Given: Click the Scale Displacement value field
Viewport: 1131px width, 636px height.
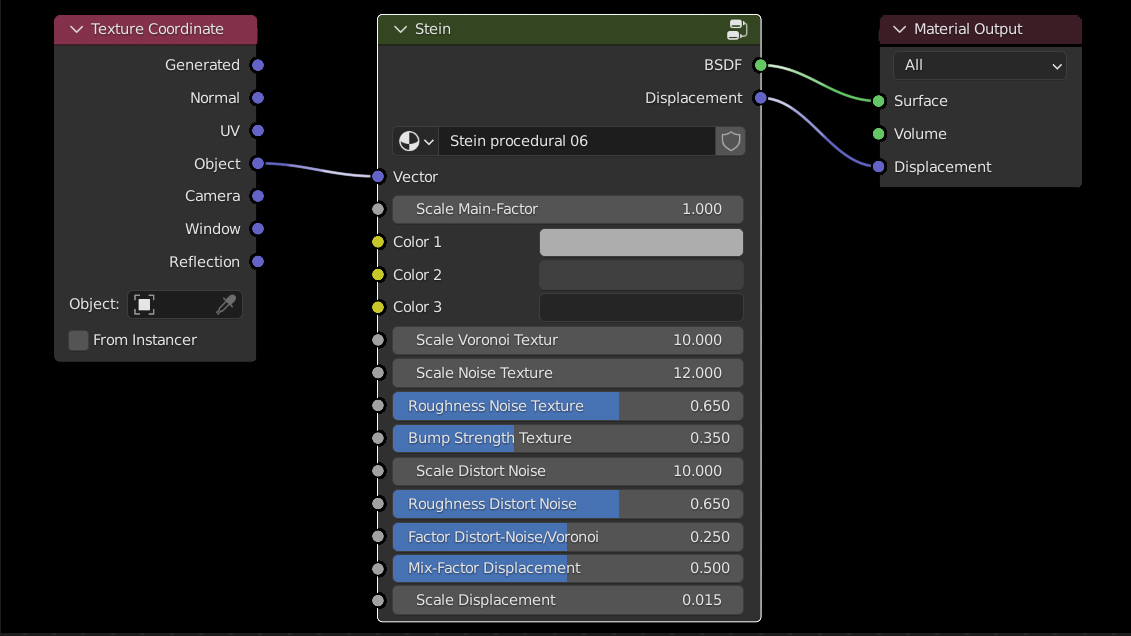Looking at the screenshot, I should pyautogui.click(x=567, y=600).
